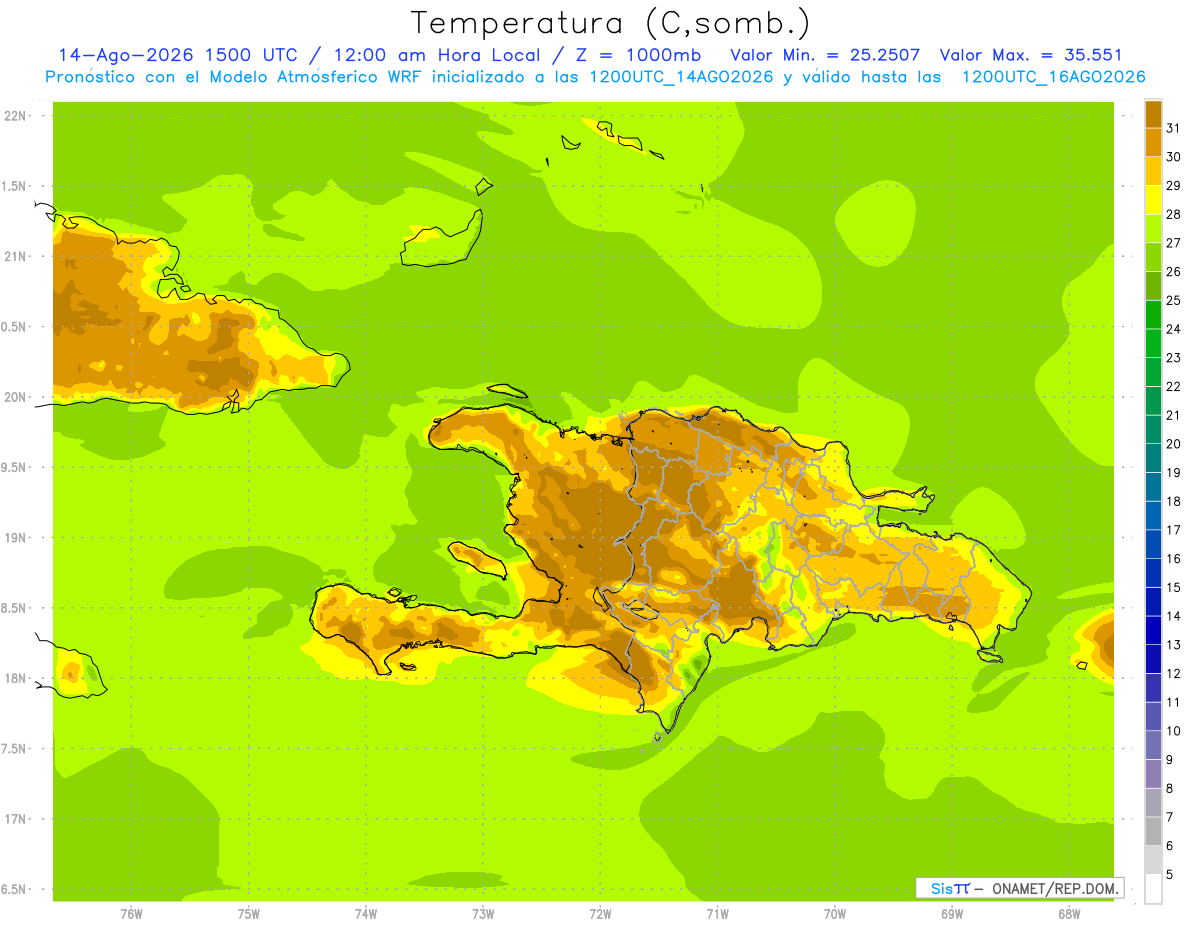Click the '22' label on the color scale
Screen dimensions: 1200x927
click(1173, 386)
